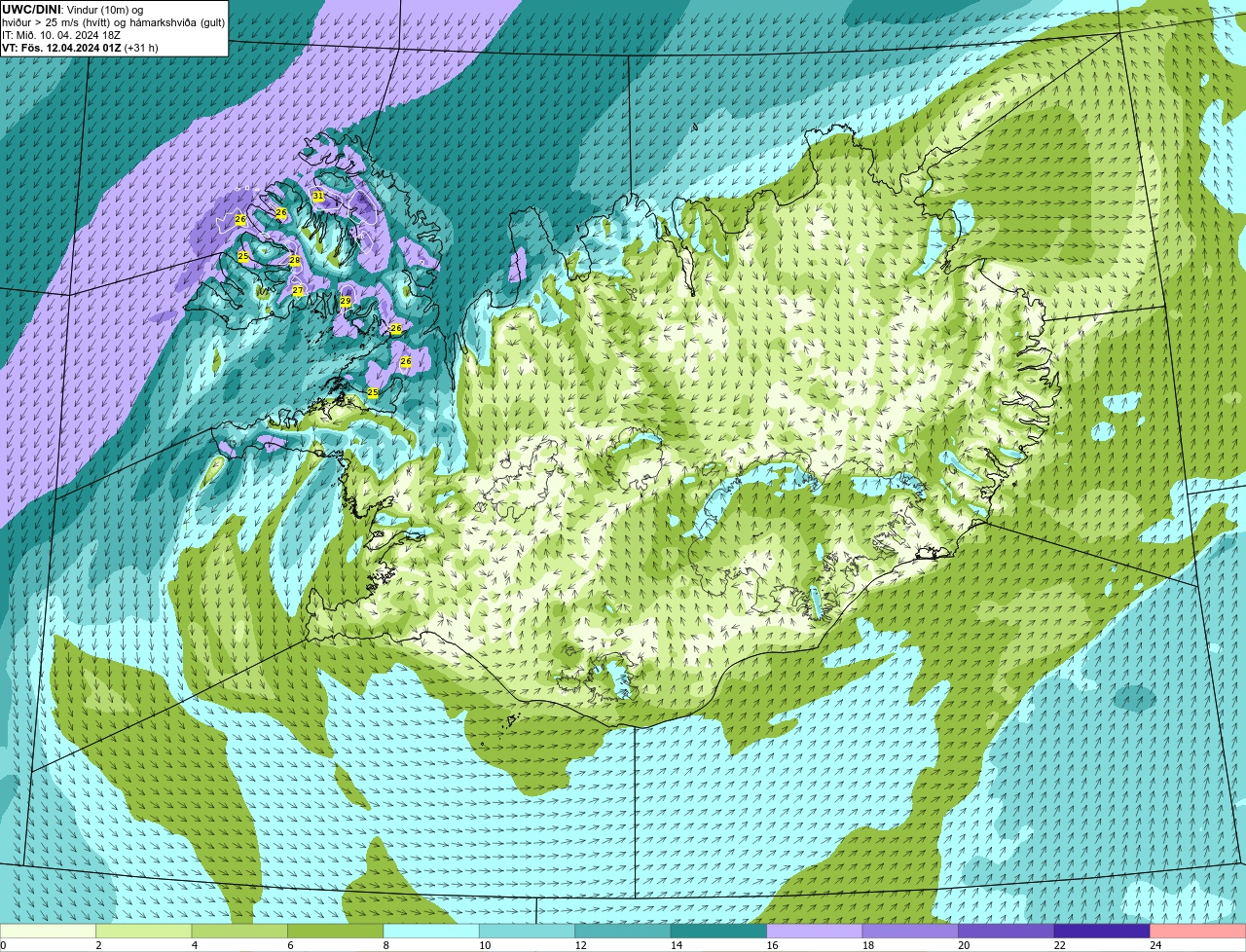Click the scale number 4
This screenshot has width=1246, height=952.
pos(194,945)
